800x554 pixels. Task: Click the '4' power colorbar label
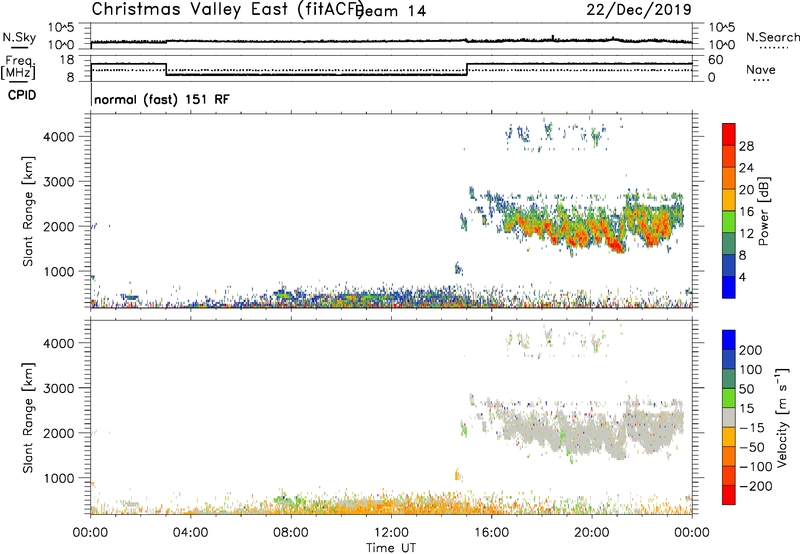[742, 277]
